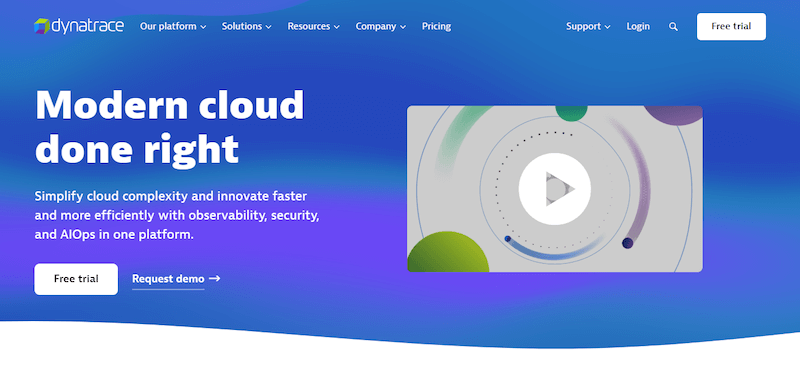The width and height of the screenshot is (800, 369).
Task: Click arrow next to Request demo
Action: 215,279
